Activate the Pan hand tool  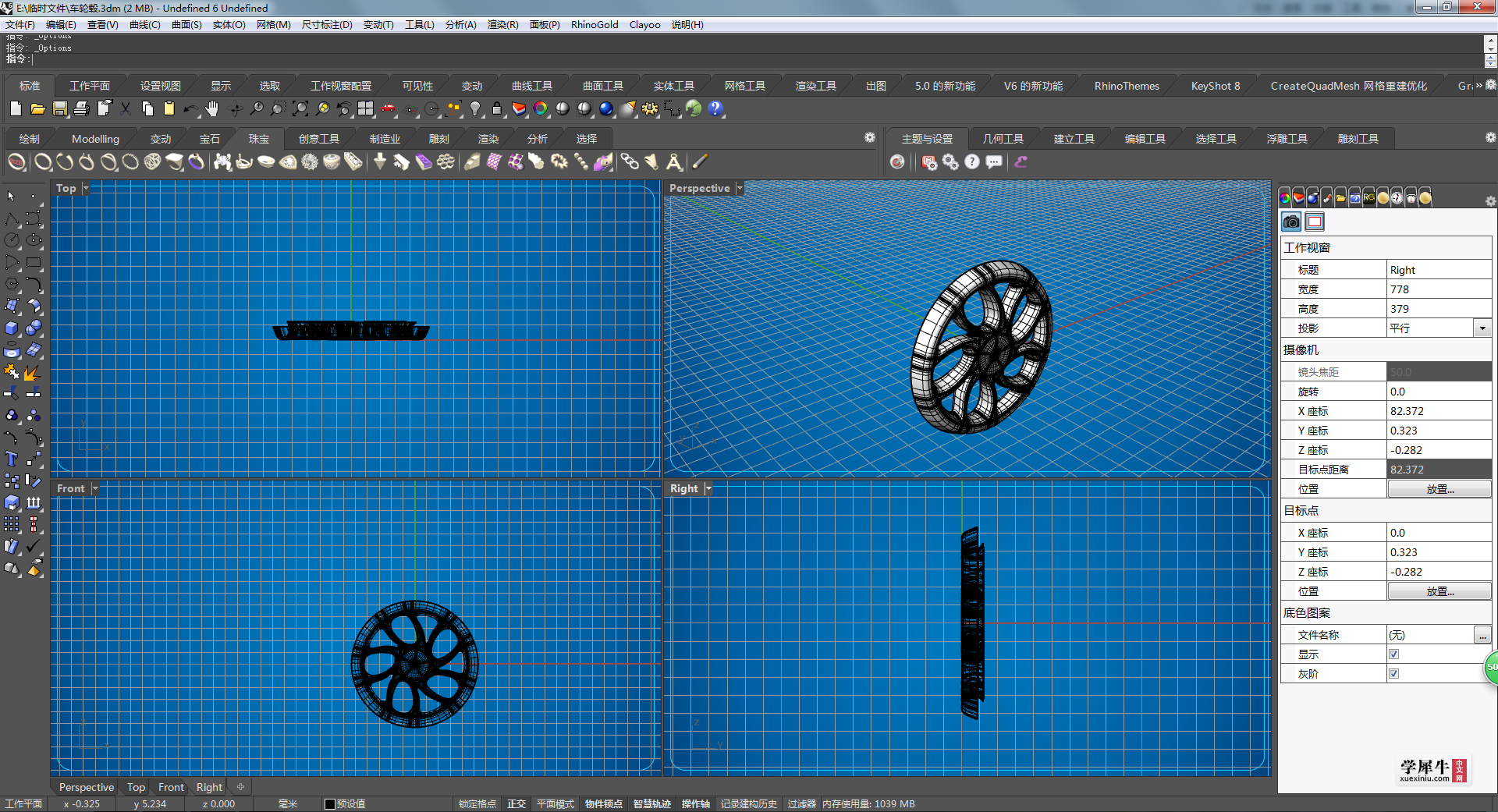[212, 109]
